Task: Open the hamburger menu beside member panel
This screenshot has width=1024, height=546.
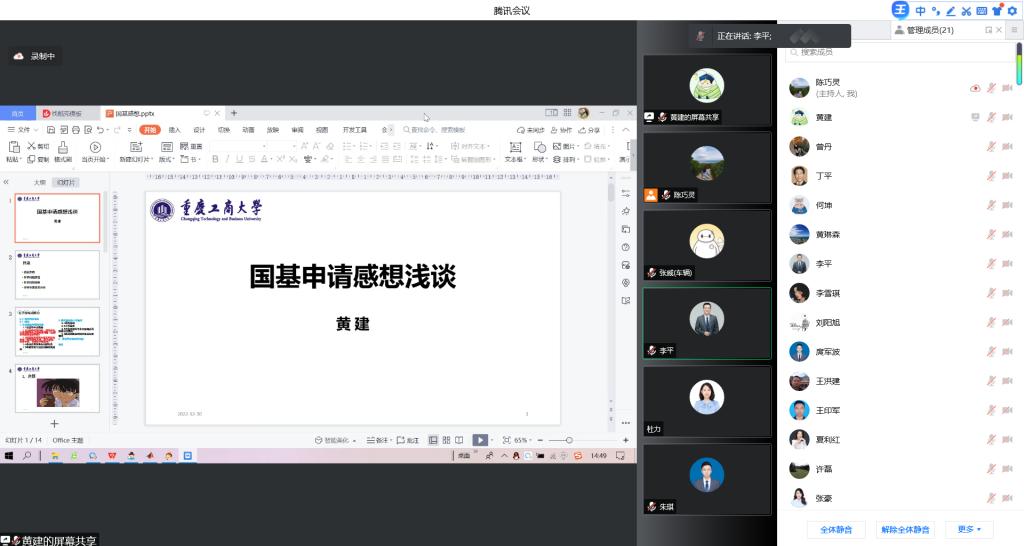Action: [x=1013, y=30]
